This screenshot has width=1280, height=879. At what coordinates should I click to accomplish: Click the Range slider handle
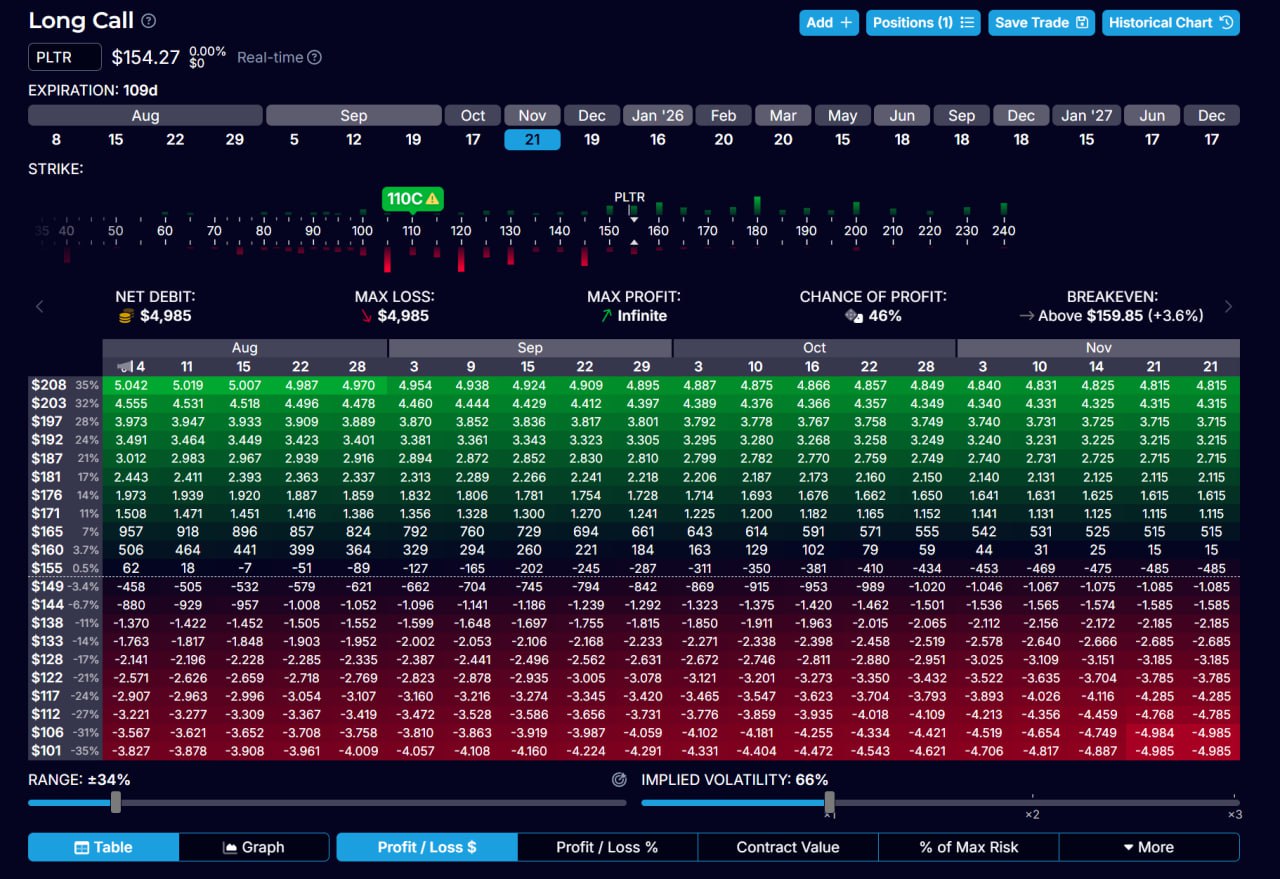[116, 802]
